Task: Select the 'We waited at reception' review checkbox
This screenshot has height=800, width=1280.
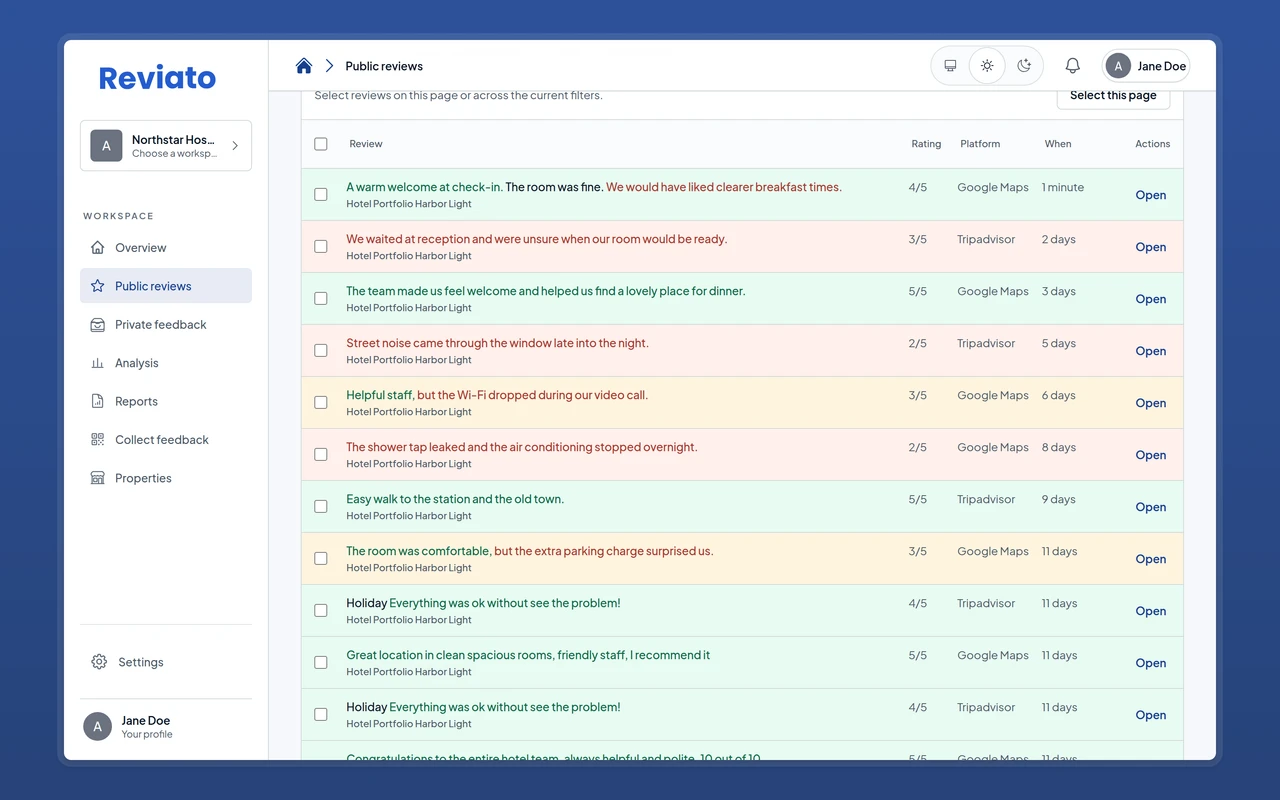Action: tap(321, 247)
